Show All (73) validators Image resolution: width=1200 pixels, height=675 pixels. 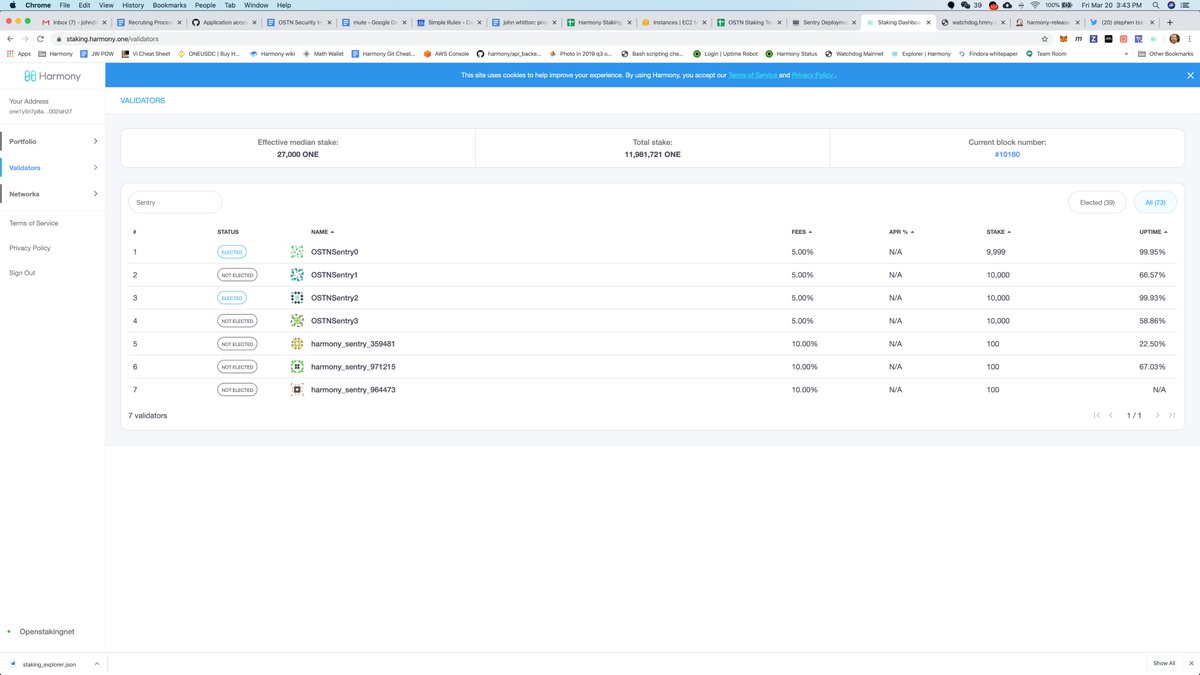coord(1155,202)
